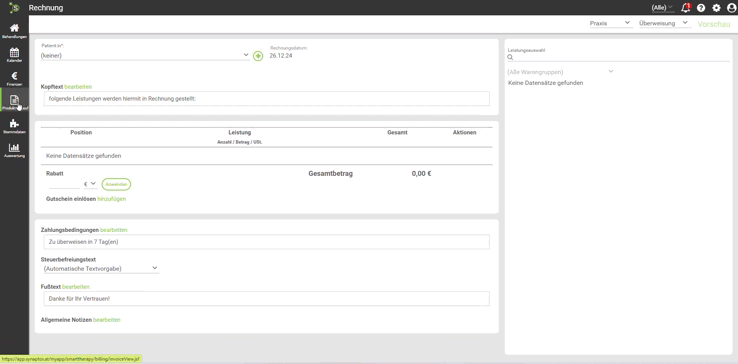
Task: Add new patient with green plus icon
Action: (x=258, y=56)
